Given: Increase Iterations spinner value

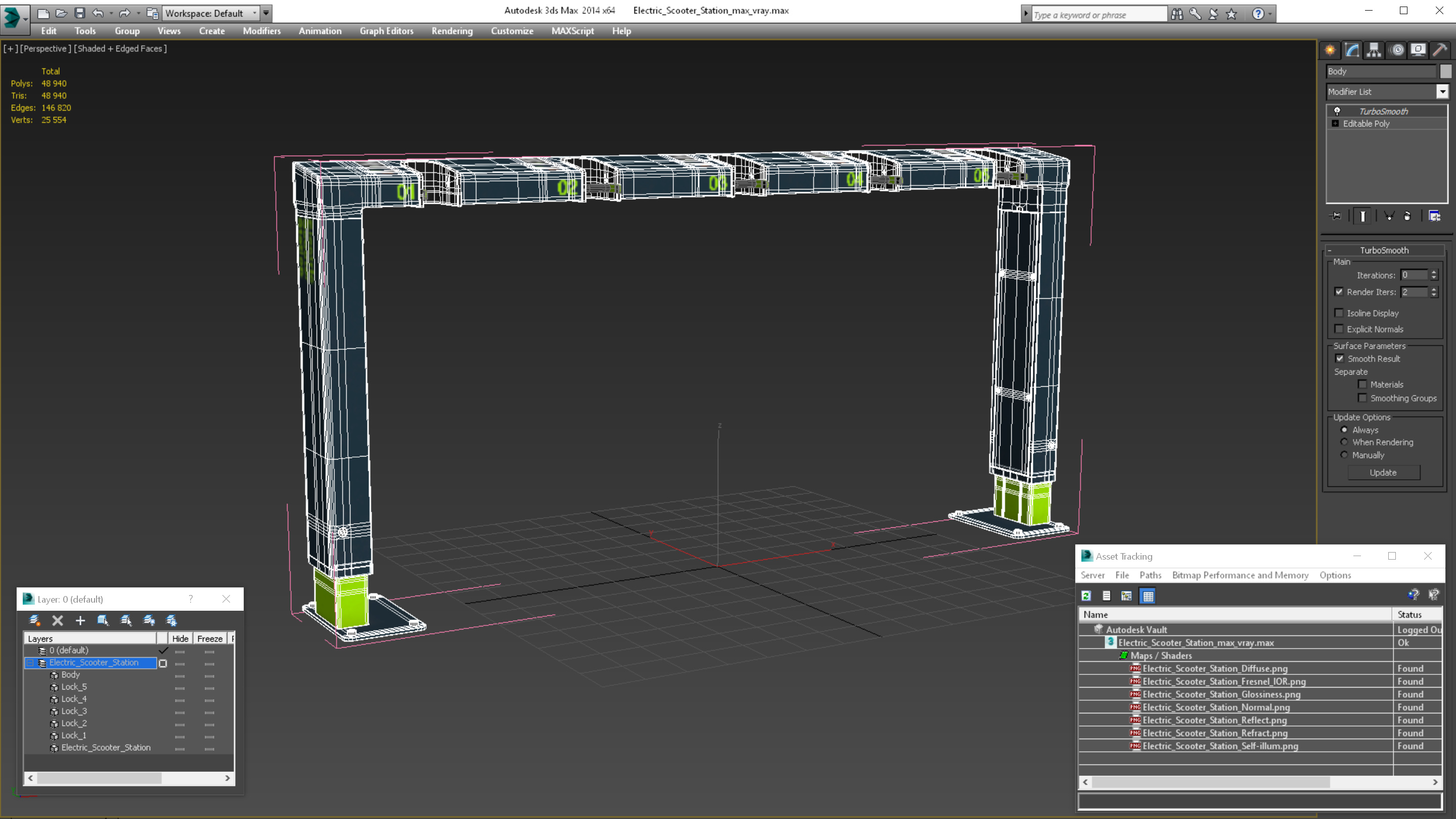Looking at the screenshot, I should pos(1434,272).
